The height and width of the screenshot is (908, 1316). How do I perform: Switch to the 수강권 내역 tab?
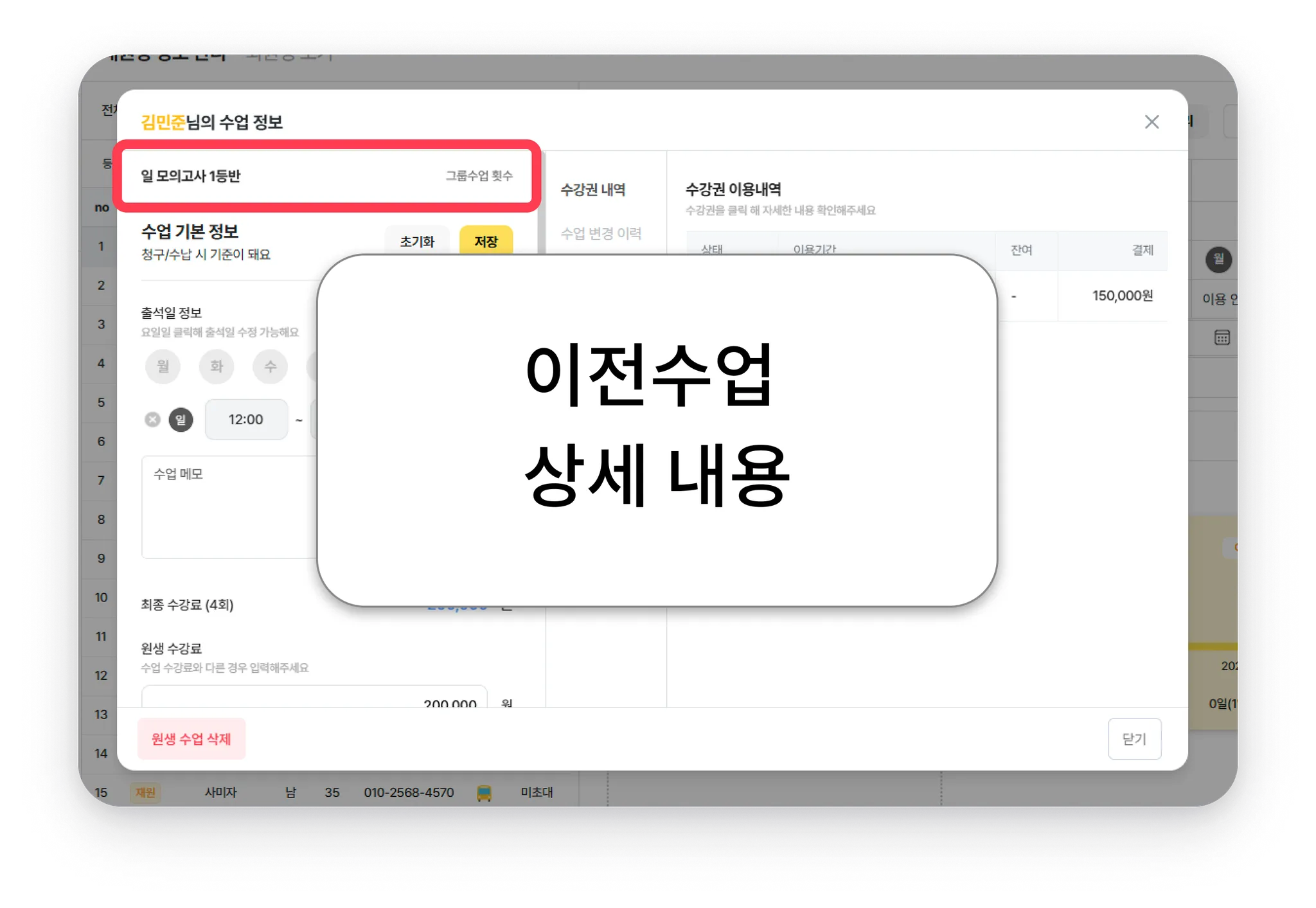[592, 190]
